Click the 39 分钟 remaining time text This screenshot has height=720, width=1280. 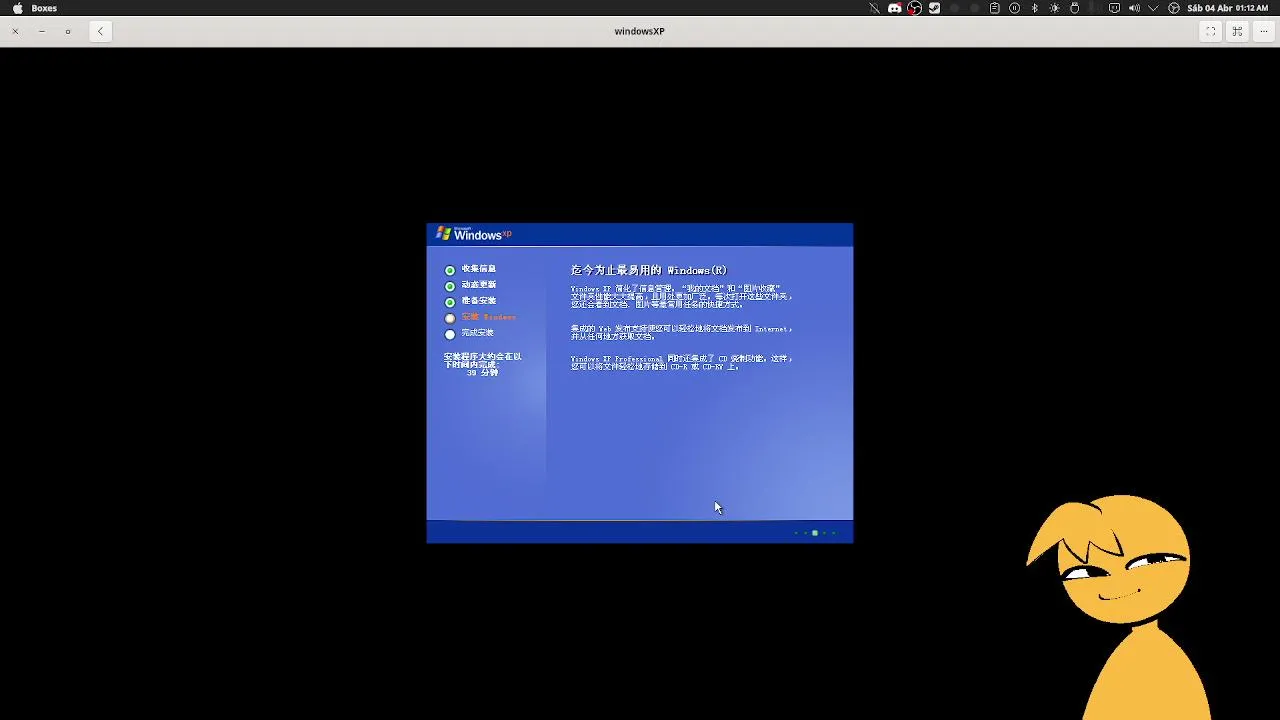482,372
